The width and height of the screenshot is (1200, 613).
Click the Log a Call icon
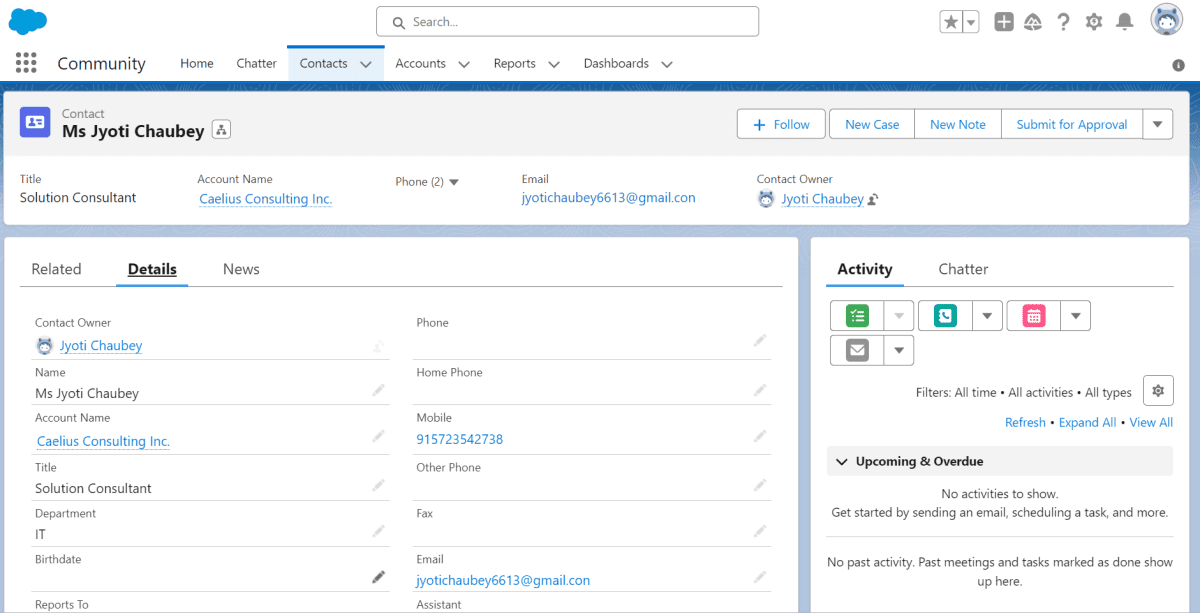tap(945, 316)
